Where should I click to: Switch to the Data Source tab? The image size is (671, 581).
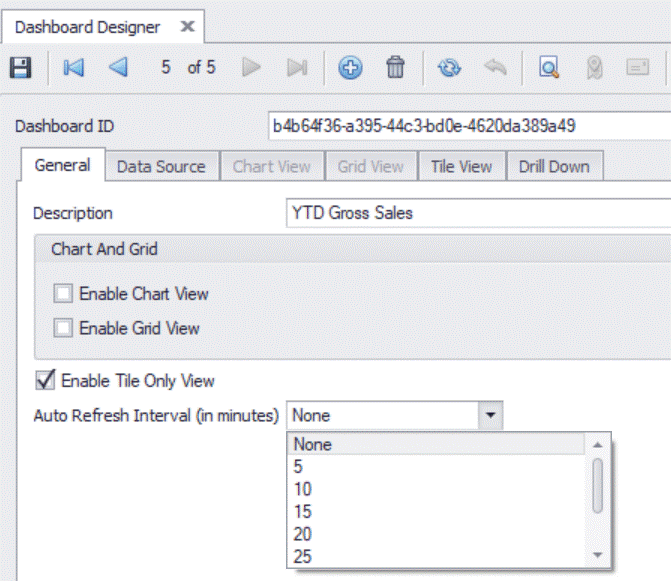[x=161, y=167]
